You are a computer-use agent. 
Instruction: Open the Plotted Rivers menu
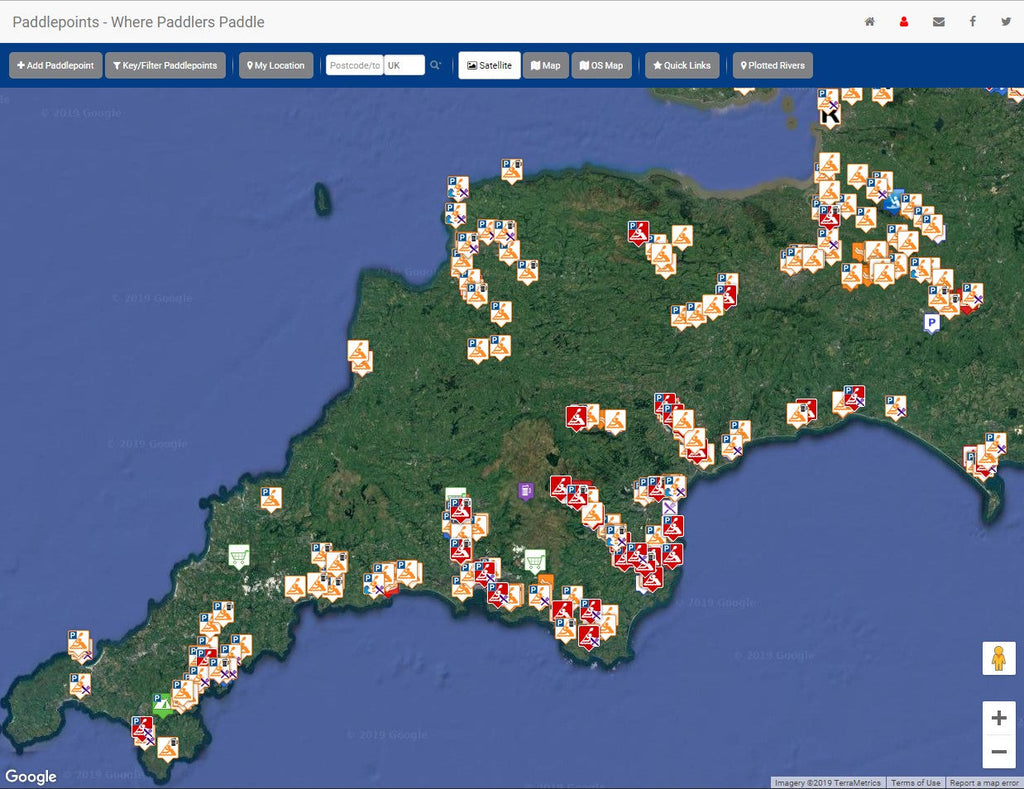click(772, 65)
